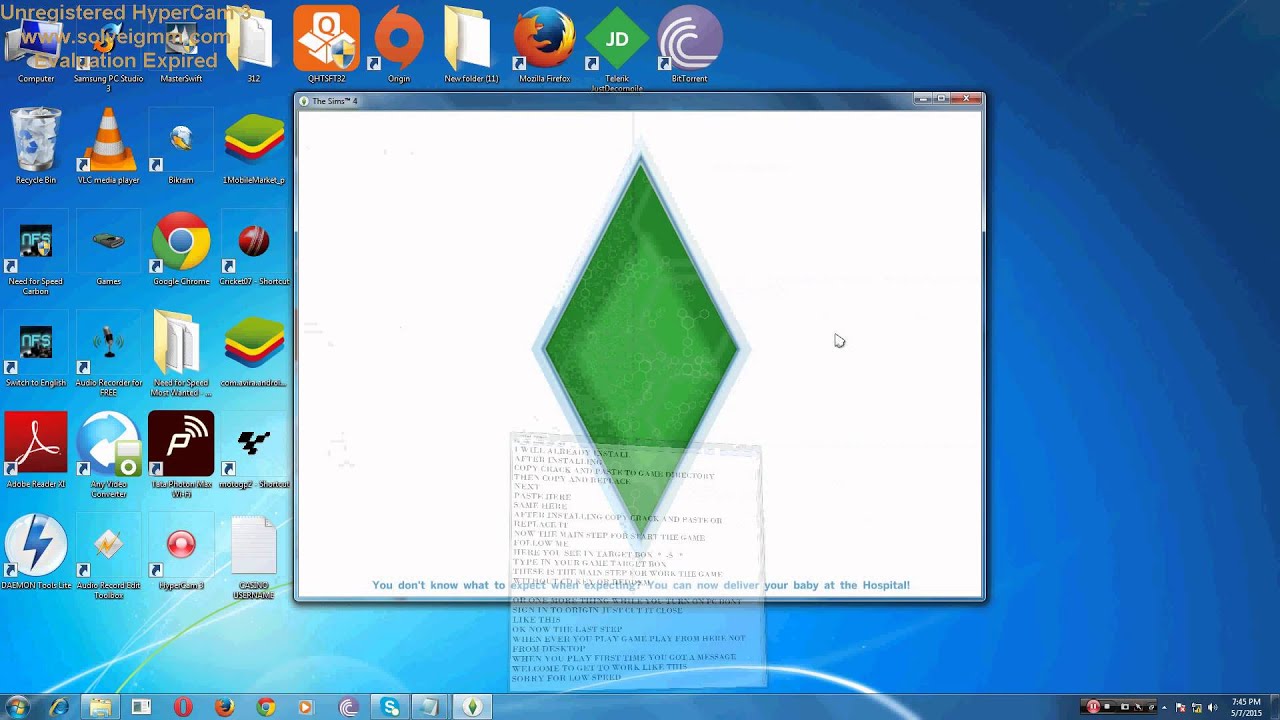Open the media player taskbar icon

[x=306, y=707]
